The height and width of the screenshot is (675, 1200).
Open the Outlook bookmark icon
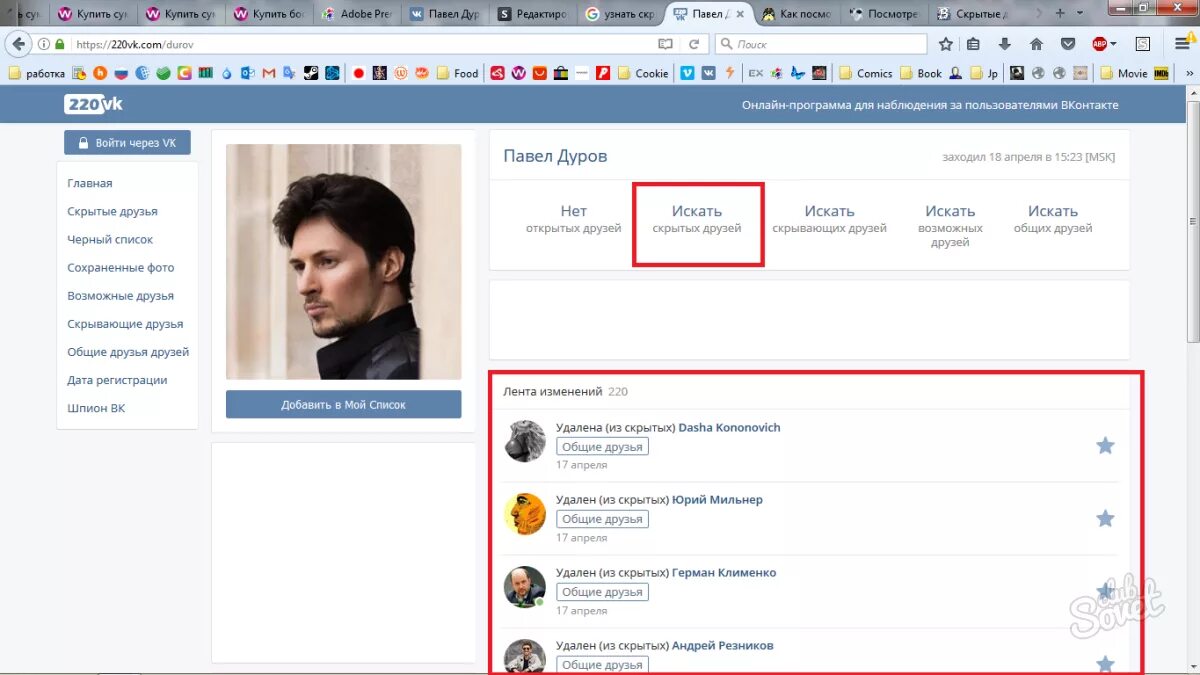tap(247, 73)
